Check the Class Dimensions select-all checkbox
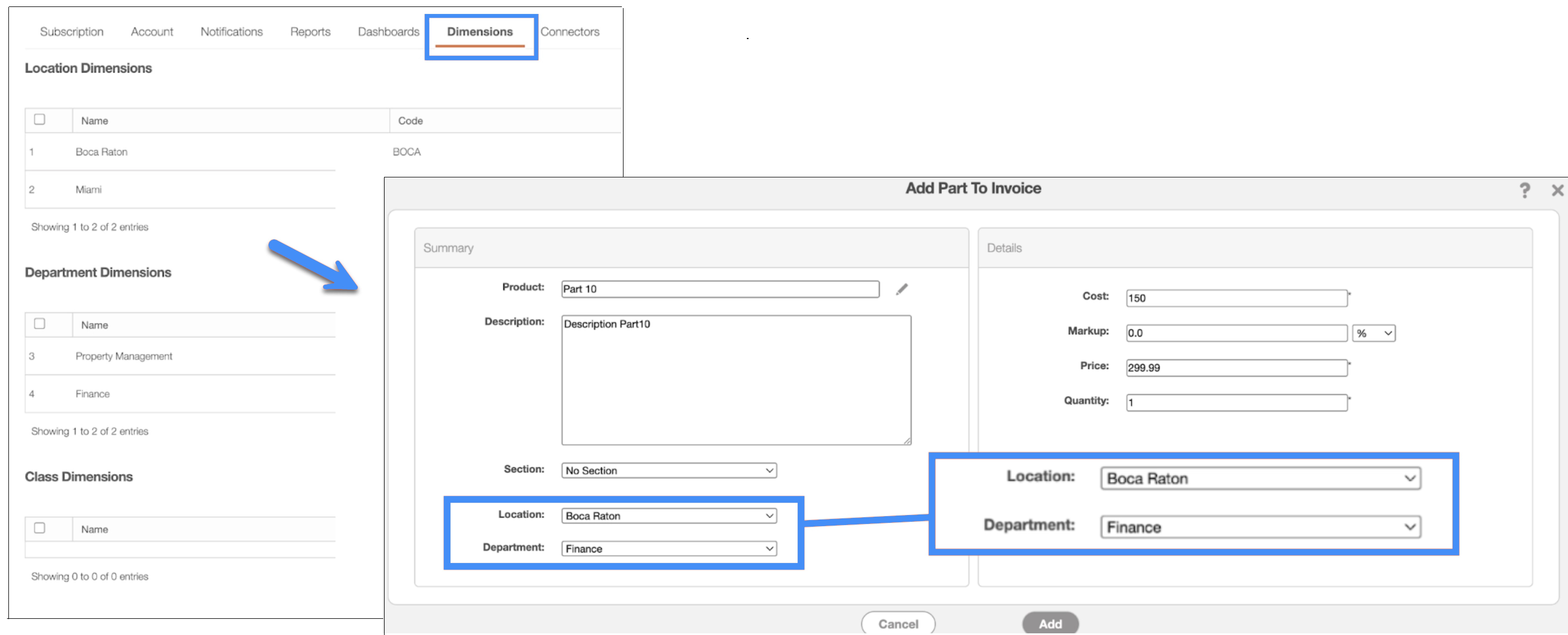 coord(40,528)
